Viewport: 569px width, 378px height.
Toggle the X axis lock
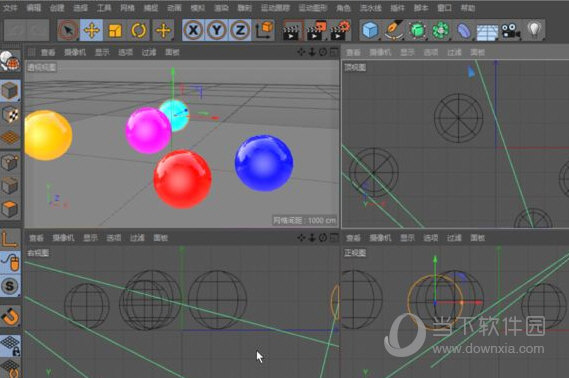pos(194,30)
